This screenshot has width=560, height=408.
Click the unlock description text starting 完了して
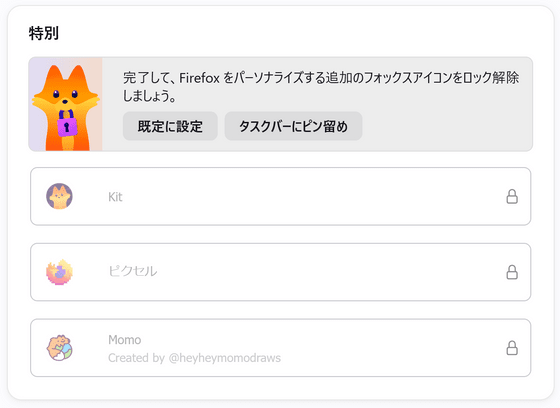[321, 86]
